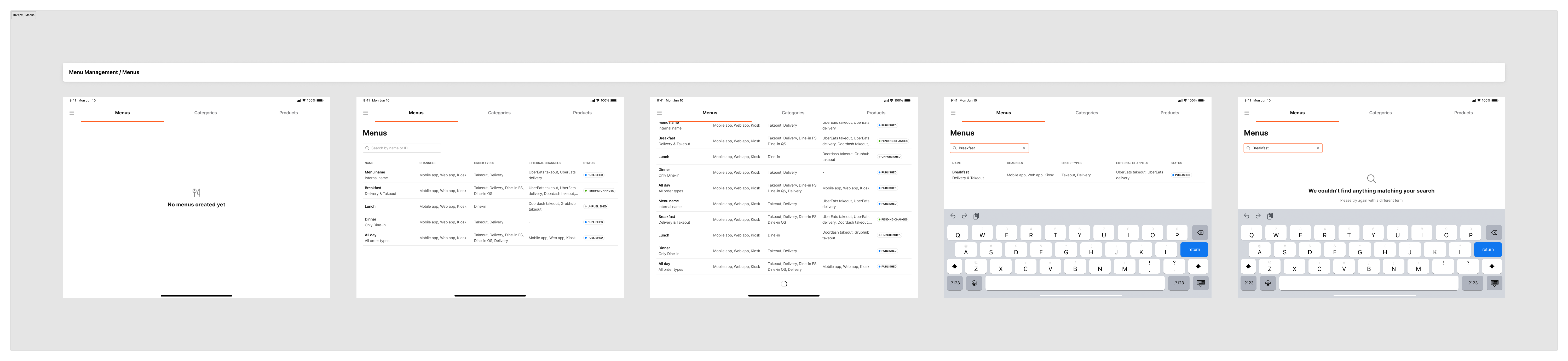The height and width of the screenshot is (361, 1568).
Task: Hide keyboard on Breakfast results screen
Action: (x=1200, y=283)
